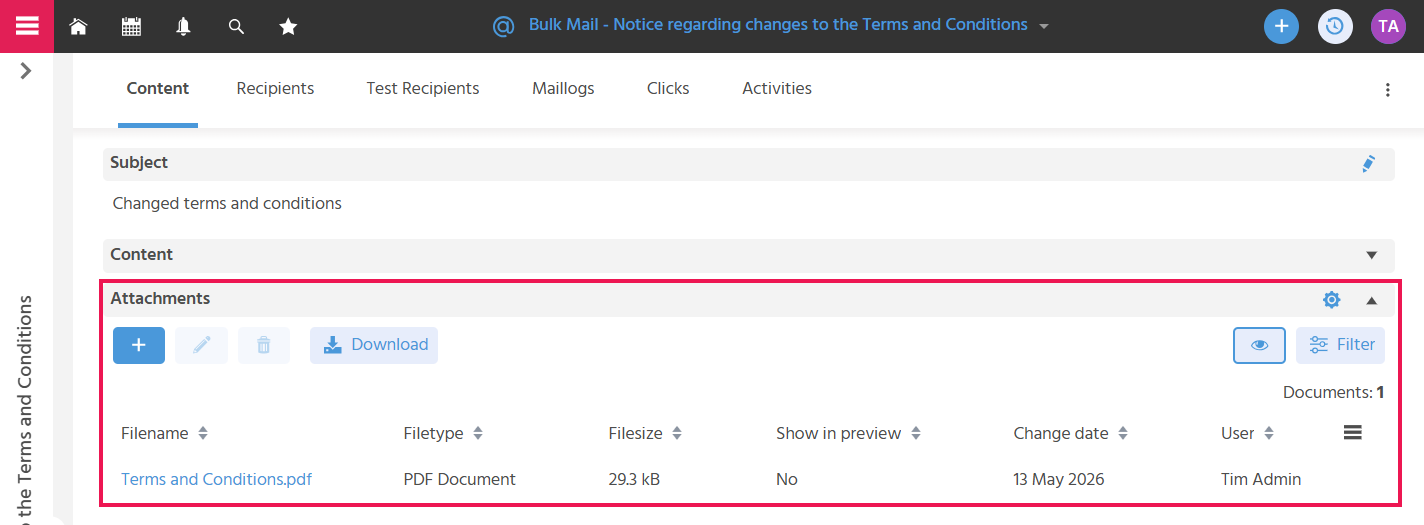
Task: Collapse the Attachments section arrow
Action: pyautogui.click(x=1372, y=300)
